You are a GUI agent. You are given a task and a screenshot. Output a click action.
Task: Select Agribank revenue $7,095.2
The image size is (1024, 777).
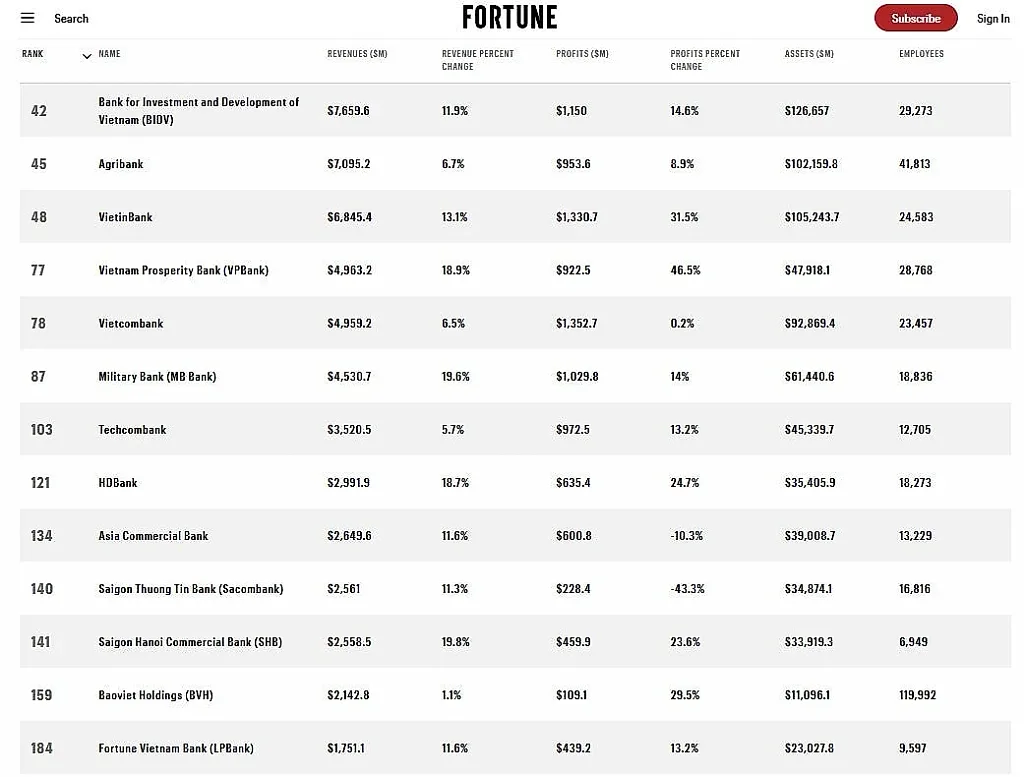pyautogui.click(x=349, y=164)
